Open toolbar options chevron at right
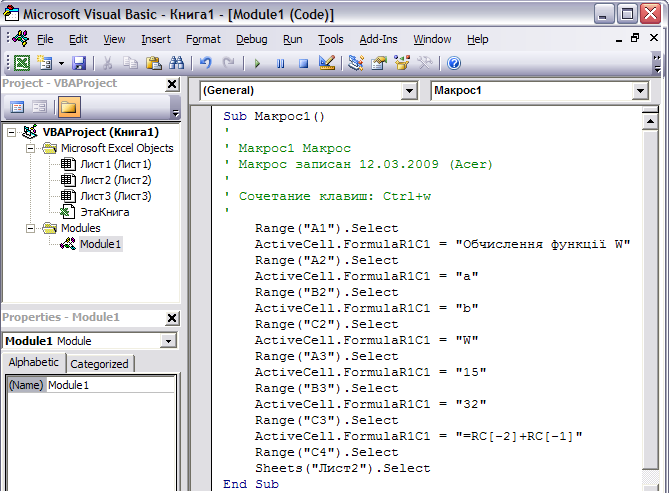This screenshot has height=493, width=669. tap(657, 63)
